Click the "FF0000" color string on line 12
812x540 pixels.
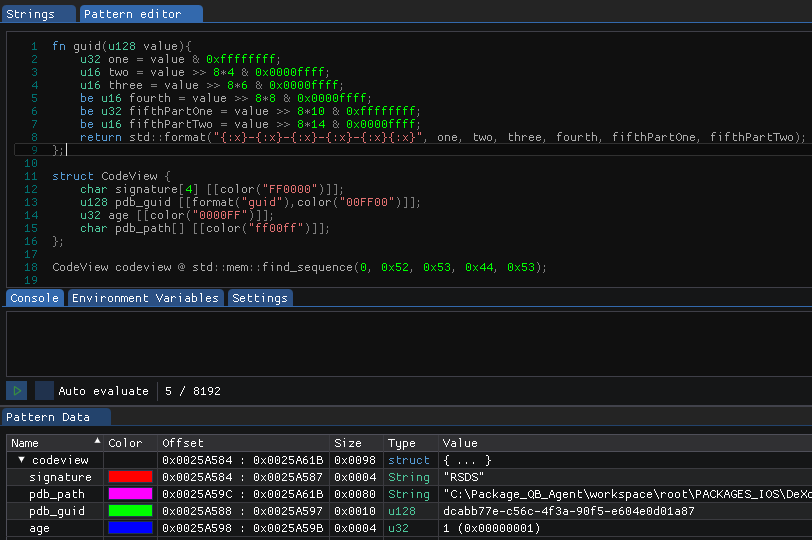tap(289, 189)
